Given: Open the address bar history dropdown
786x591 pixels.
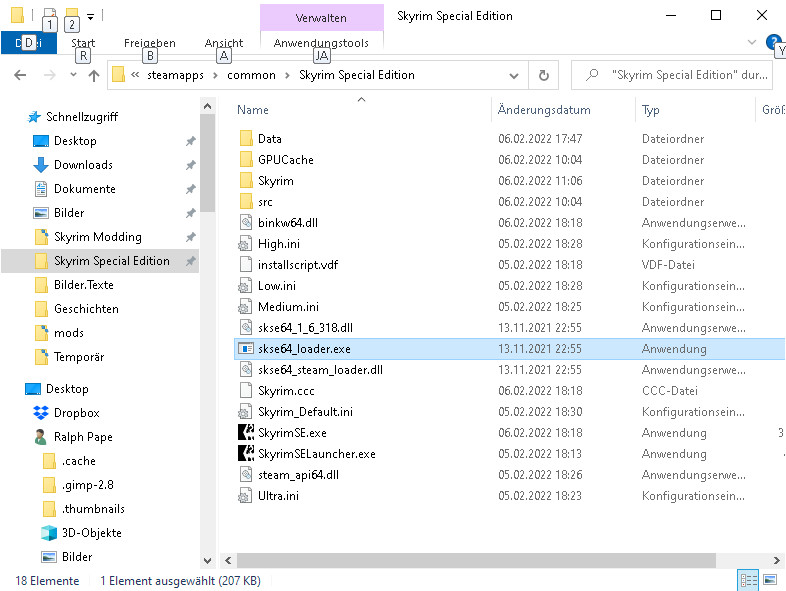Looking at the screenshot, I should coord(514,75).
